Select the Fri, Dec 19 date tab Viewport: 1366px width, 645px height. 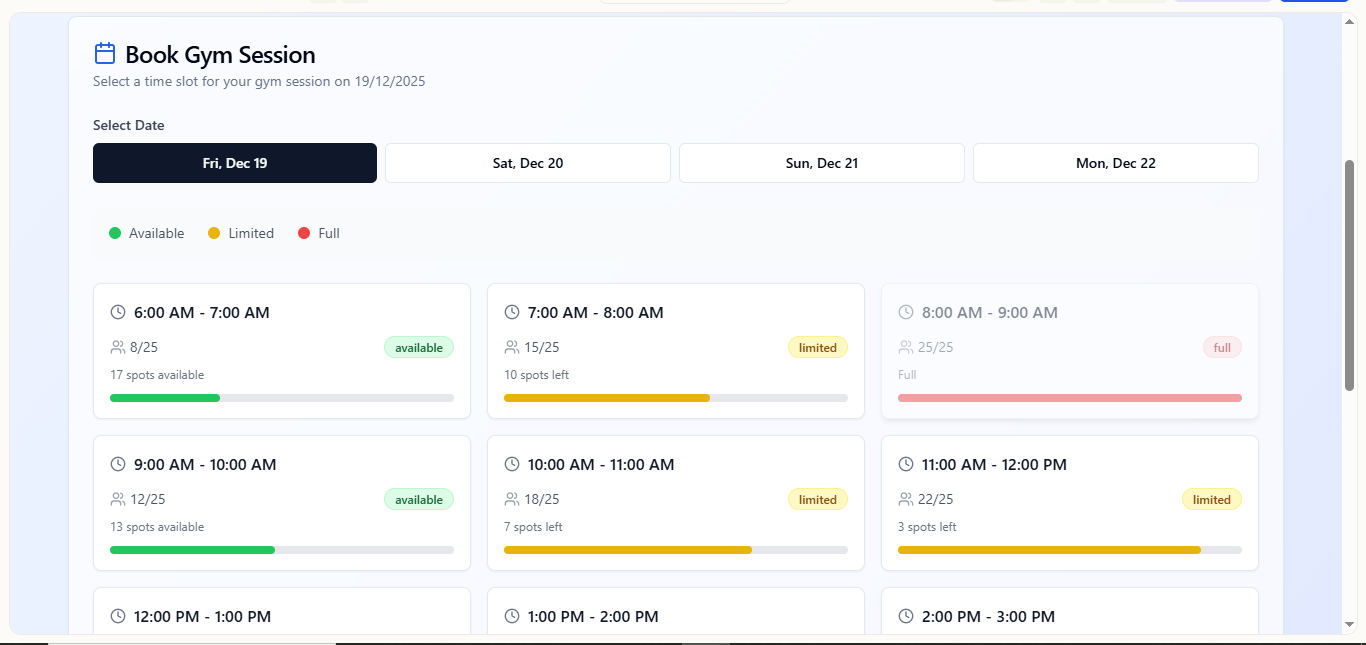235,163
